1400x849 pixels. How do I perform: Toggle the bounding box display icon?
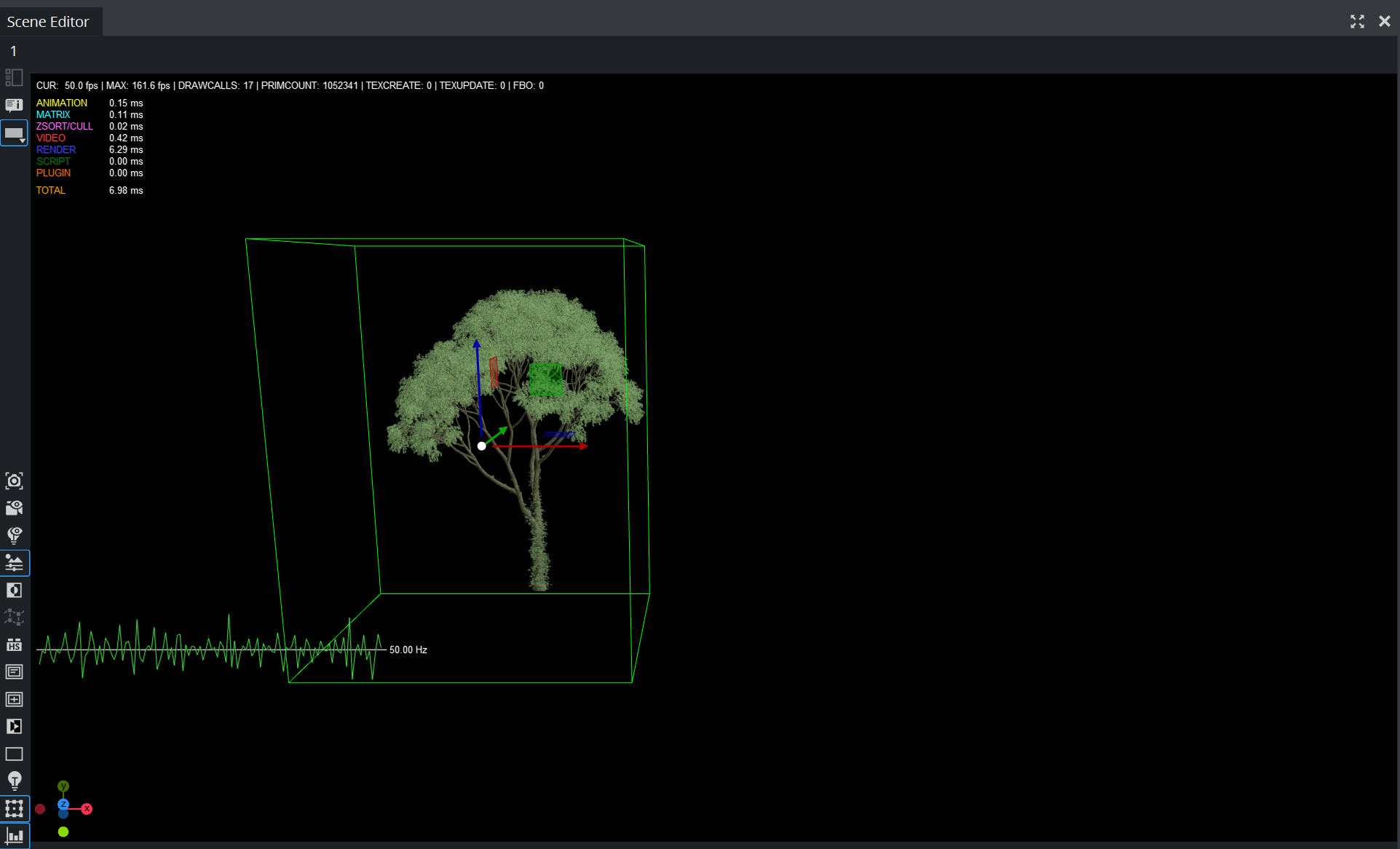point(14,808)
